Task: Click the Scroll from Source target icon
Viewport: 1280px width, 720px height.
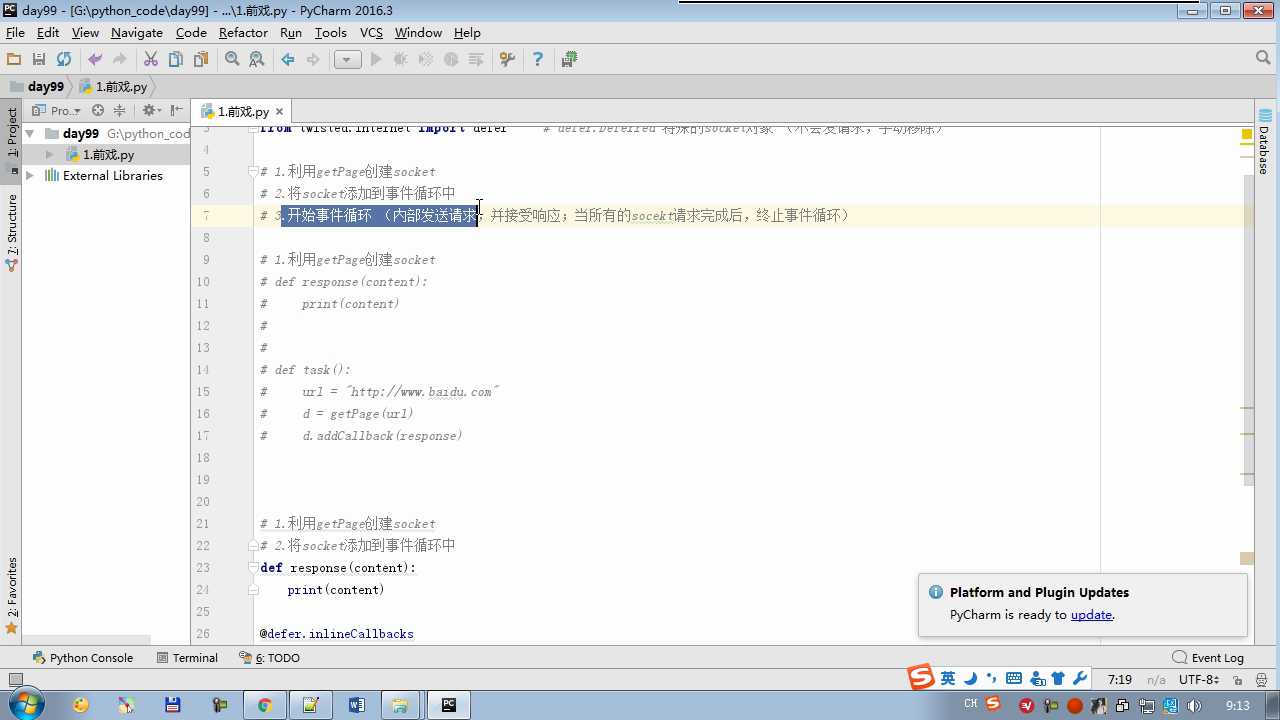Action: 98,111
